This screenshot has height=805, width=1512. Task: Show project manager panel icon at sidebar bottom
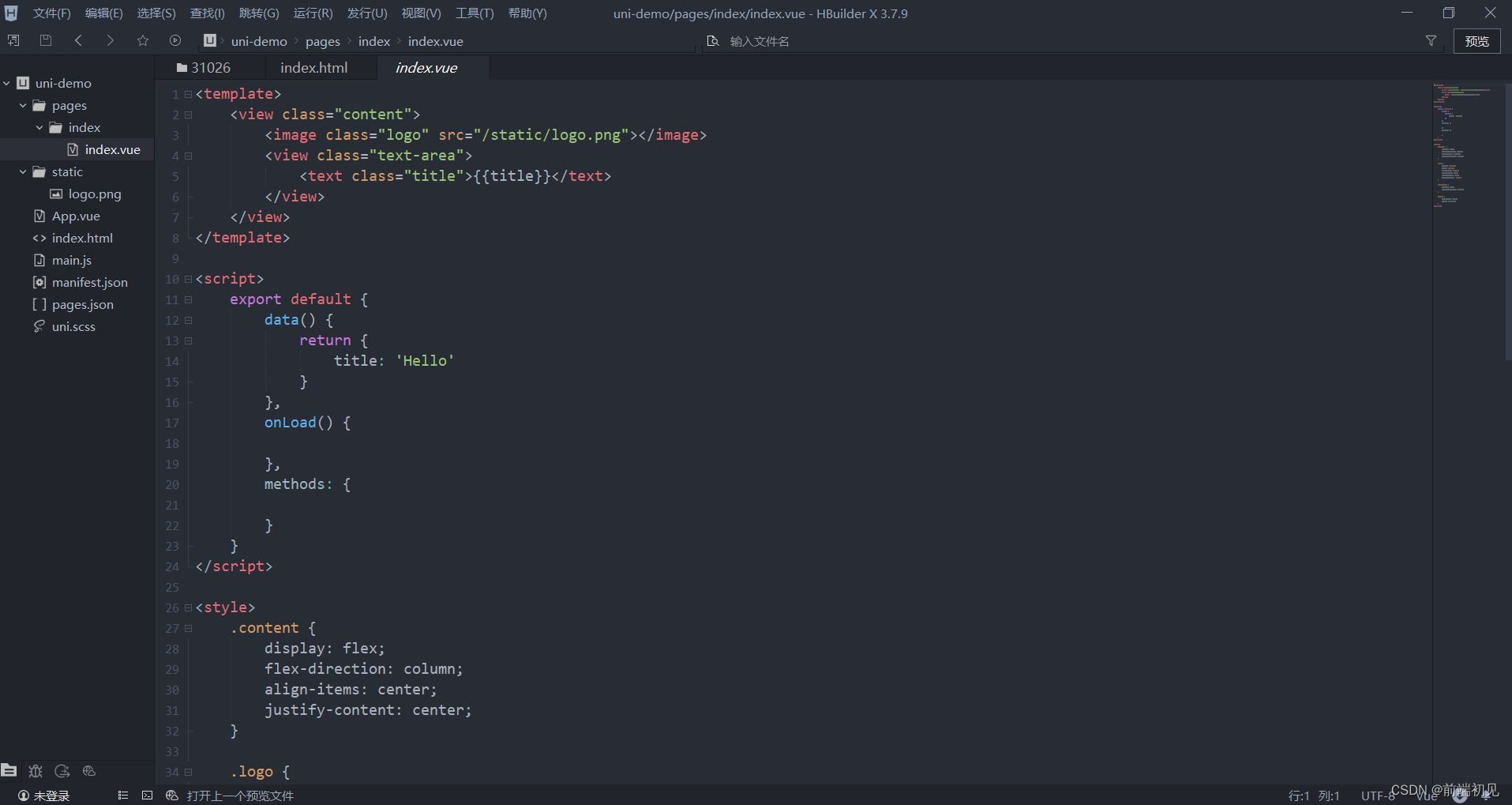tap(9, 770)
